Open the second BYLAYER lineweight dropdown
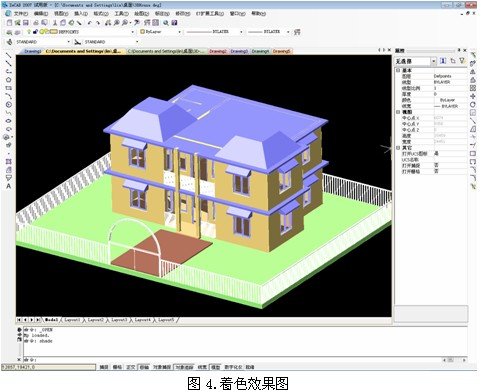492x392 pixels. coord(288,32)
